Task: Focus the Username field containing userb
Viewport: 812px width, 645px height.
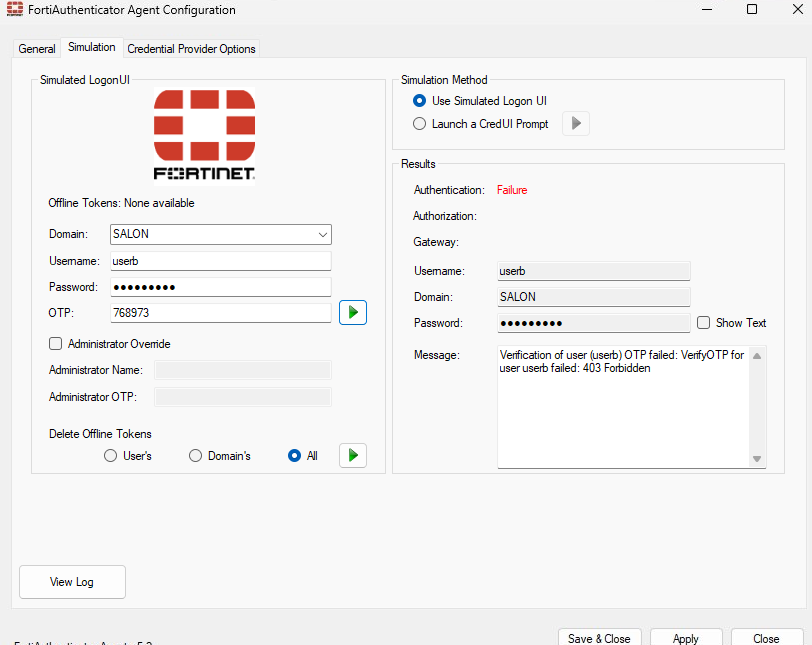Action: point(219,261)
